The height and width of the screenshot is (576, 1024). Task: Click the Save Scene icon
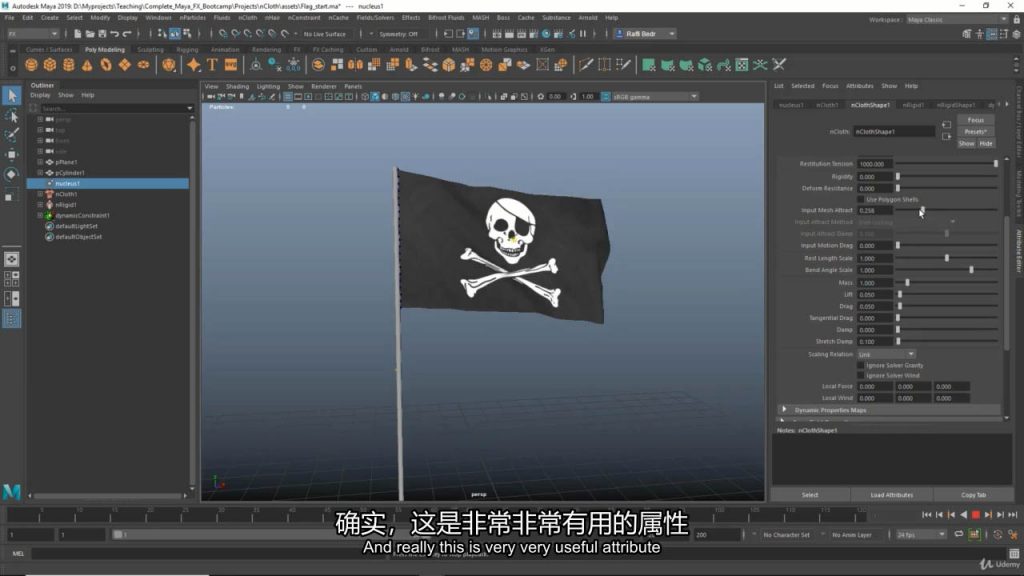pos(102,34)
